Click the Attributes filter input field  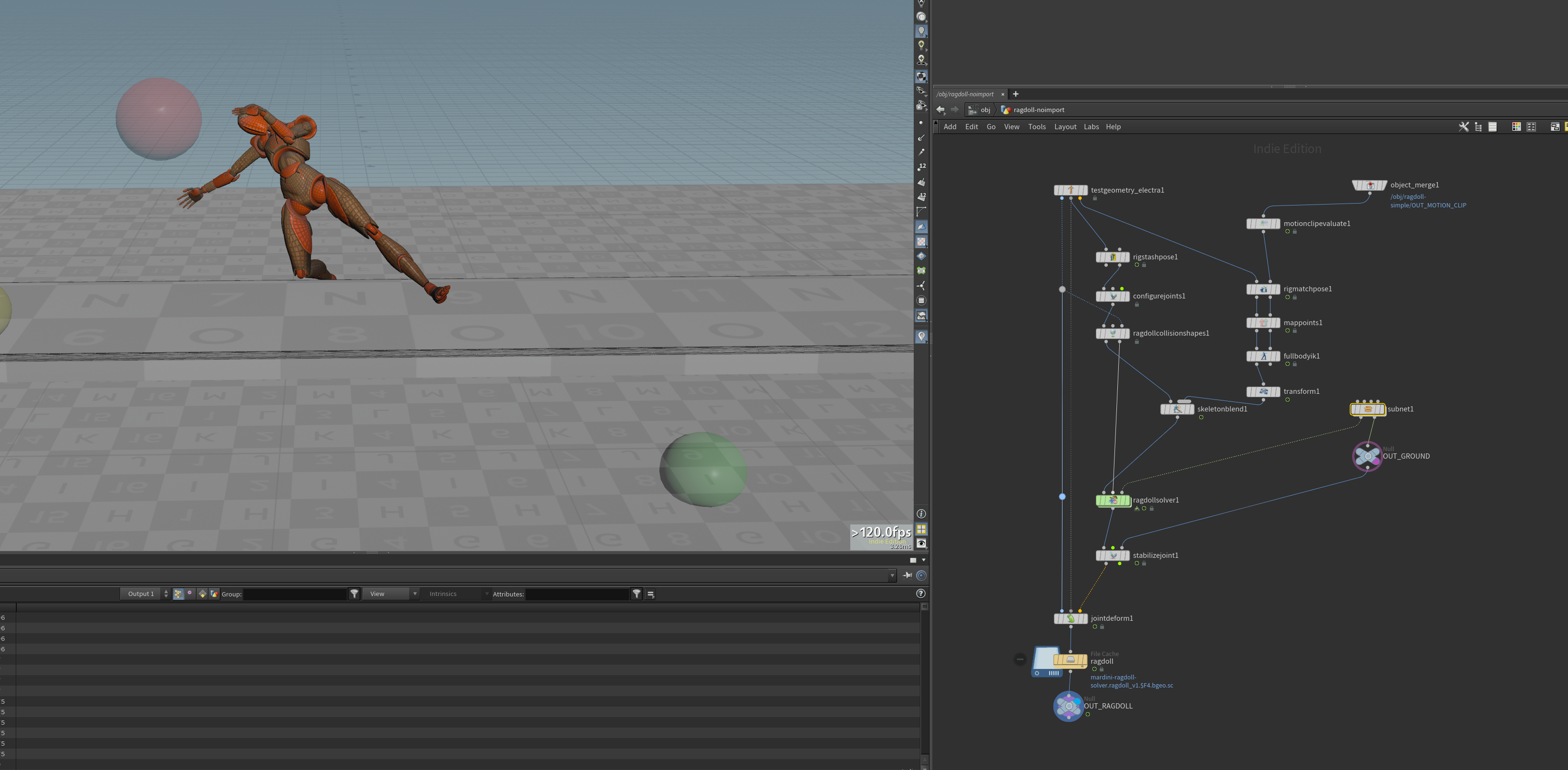[577, 594]
